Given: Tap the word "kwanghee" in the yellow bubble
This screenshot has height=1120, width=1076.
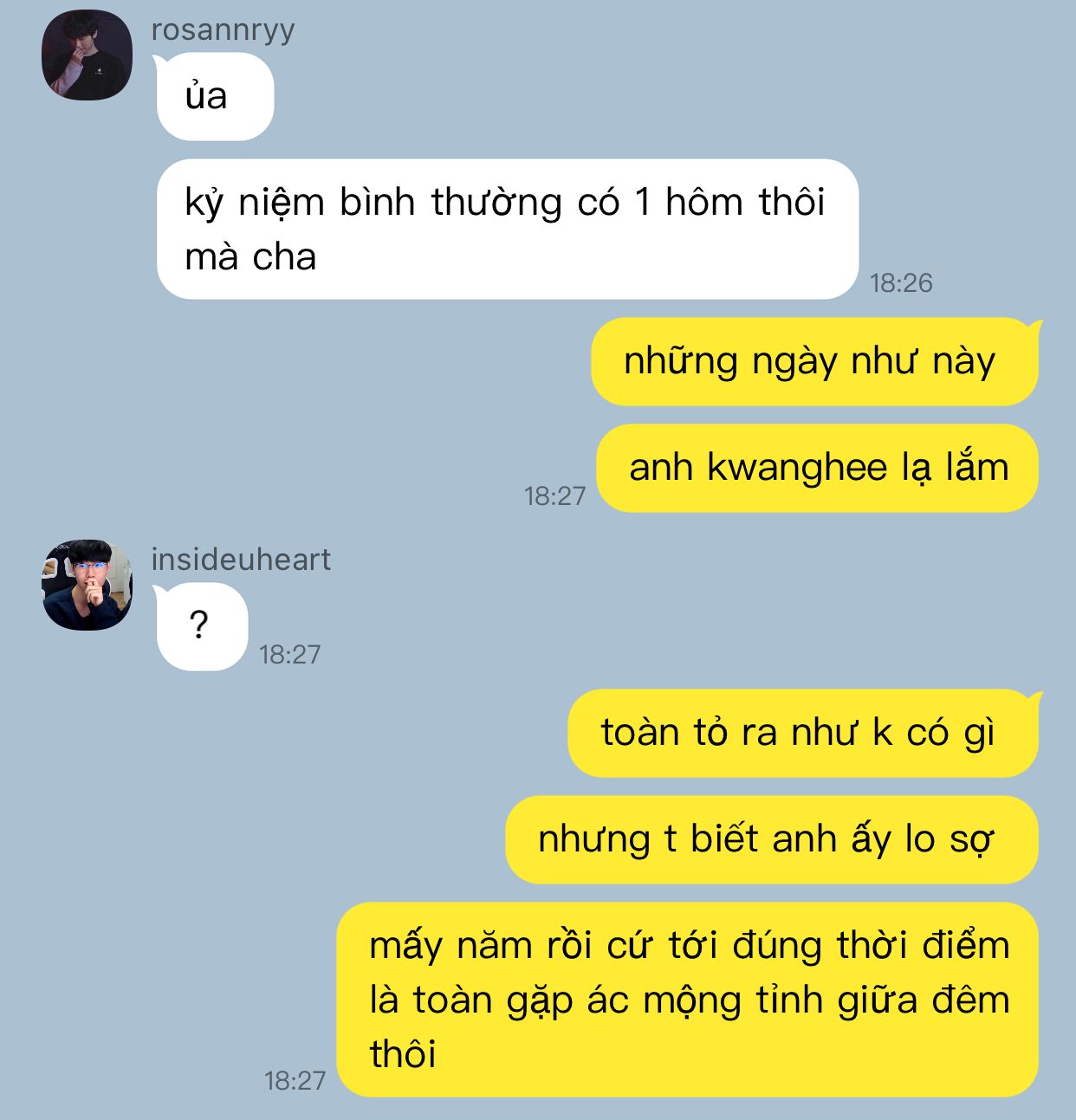Looking at the screenshot, I should 798,469.
